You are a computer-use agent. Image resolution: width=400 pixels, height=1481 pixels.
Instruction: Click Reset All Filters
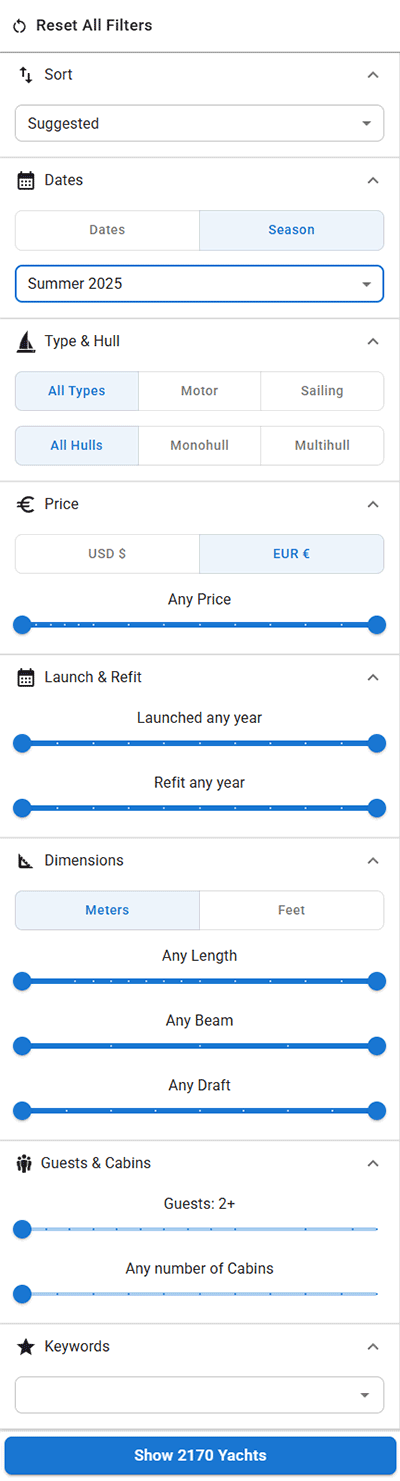click(x=94, y=25)
